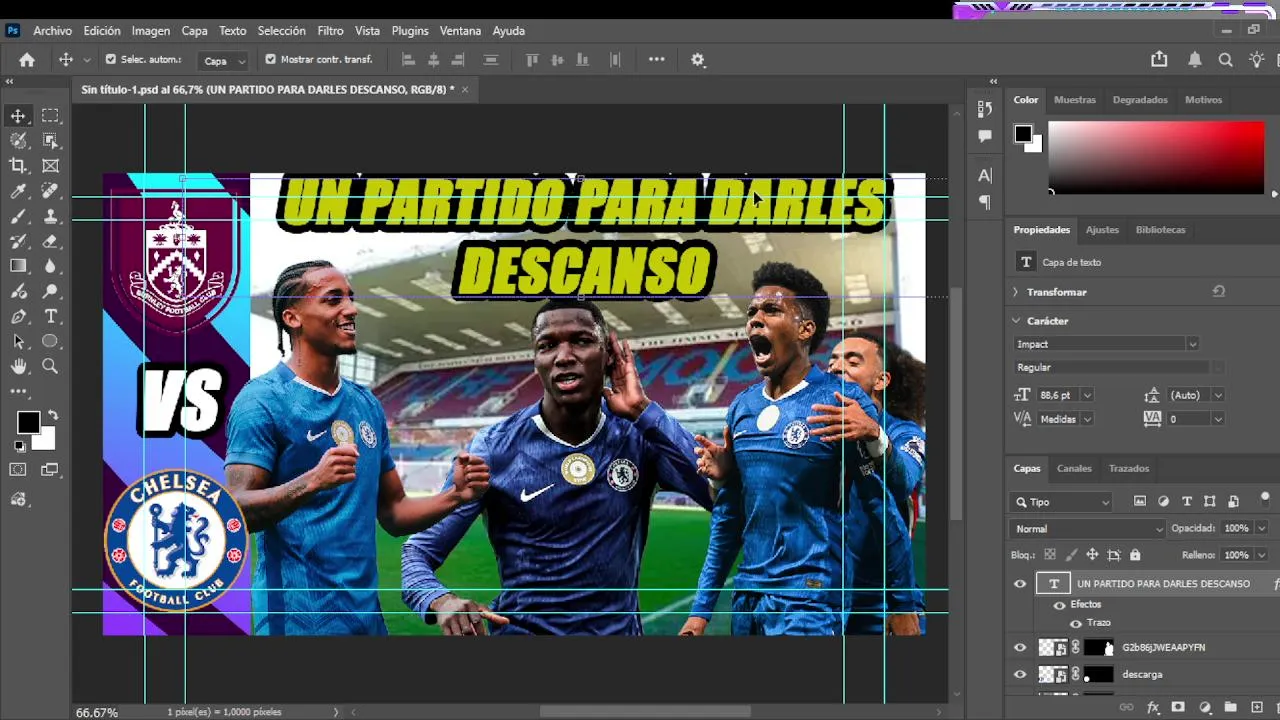The image size is (1280, 720).
Task: Select the Spot Healing Brush tool
Action: (50, 191)
